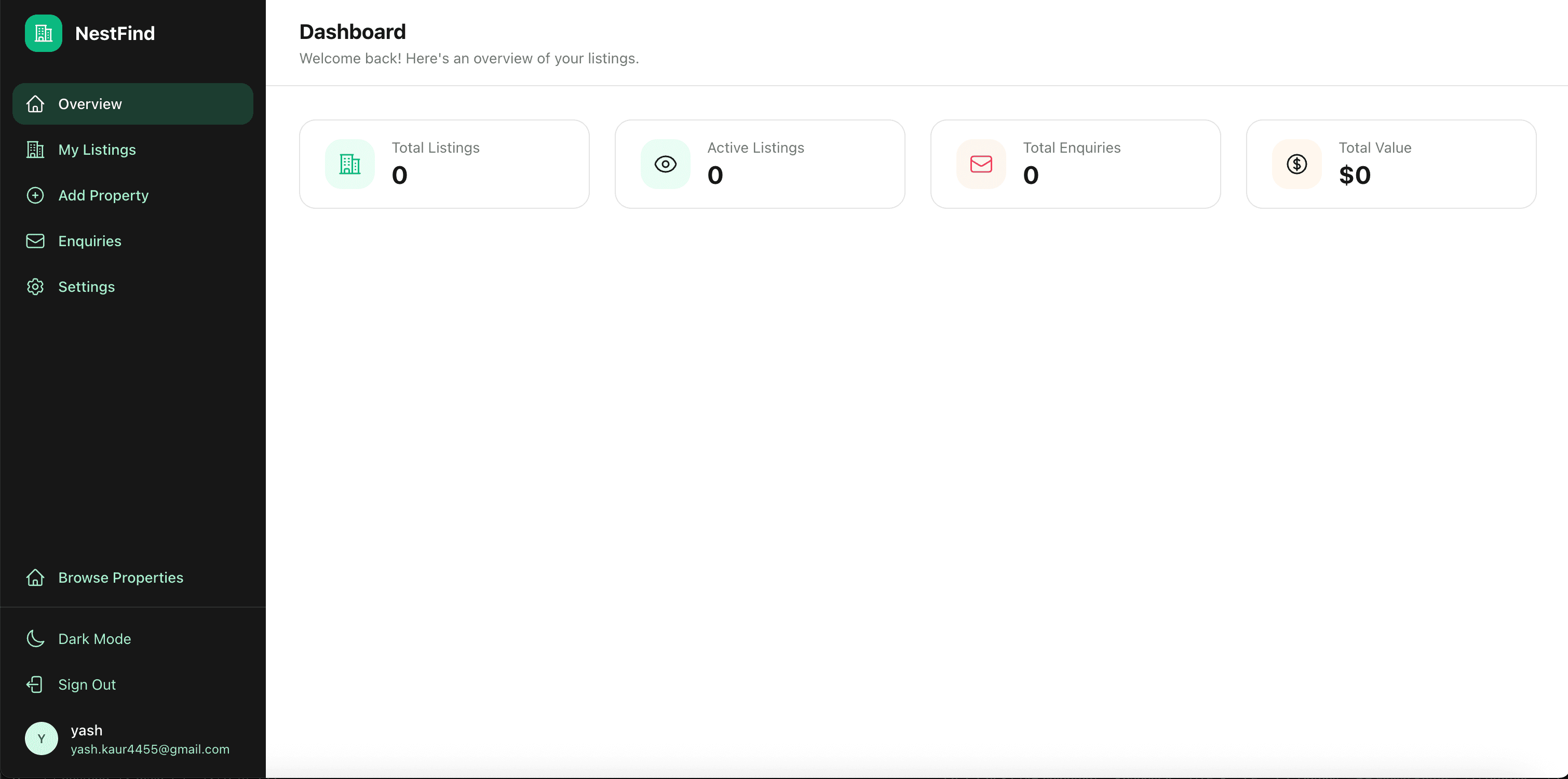Click the email yash.kaur4455@gmail.com

click(x=150, y=750)
